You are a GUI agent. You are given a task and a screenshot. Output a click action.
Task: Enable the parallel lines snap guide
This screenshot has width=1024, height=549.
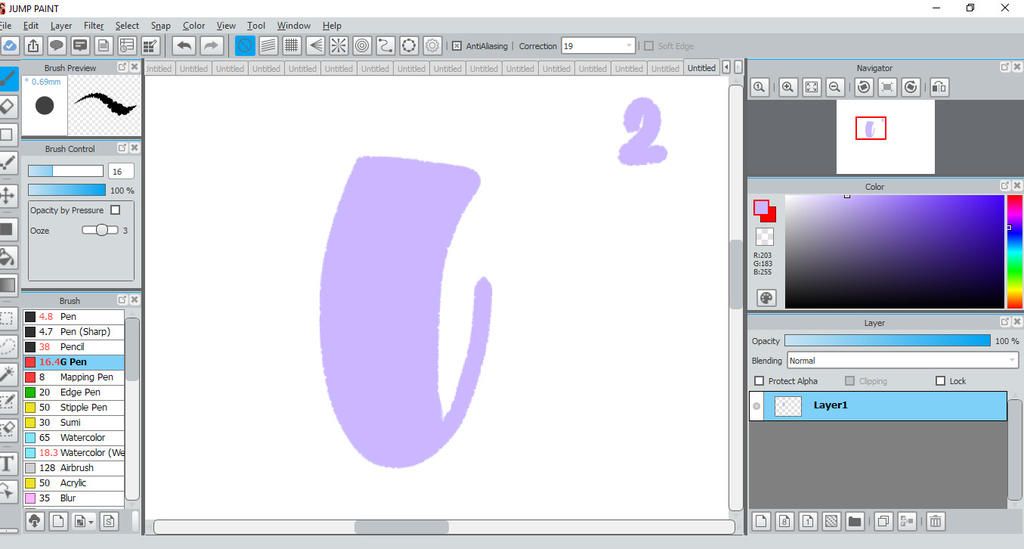[x=268, y=46]
